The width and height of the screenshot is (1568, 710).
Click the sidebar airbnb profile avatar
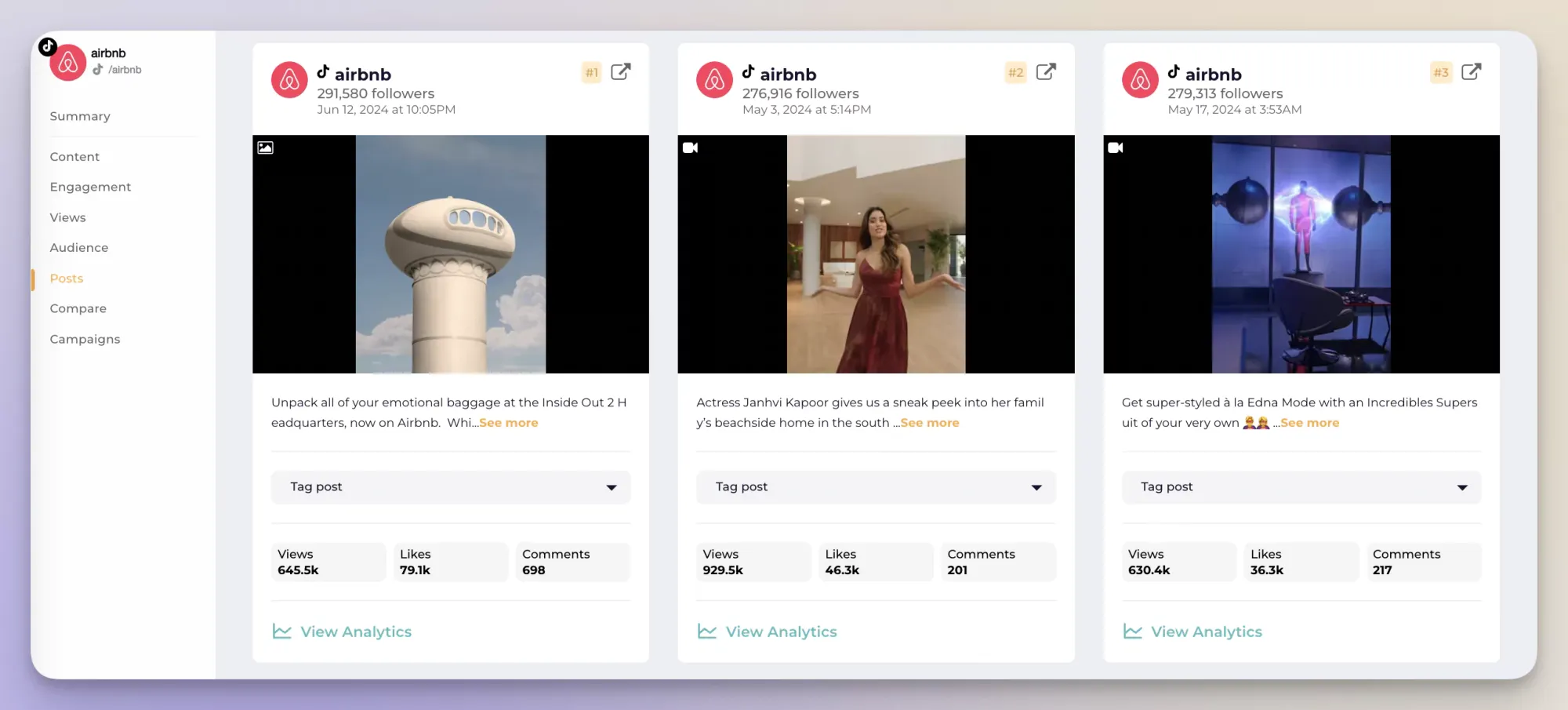click(68, 63)
